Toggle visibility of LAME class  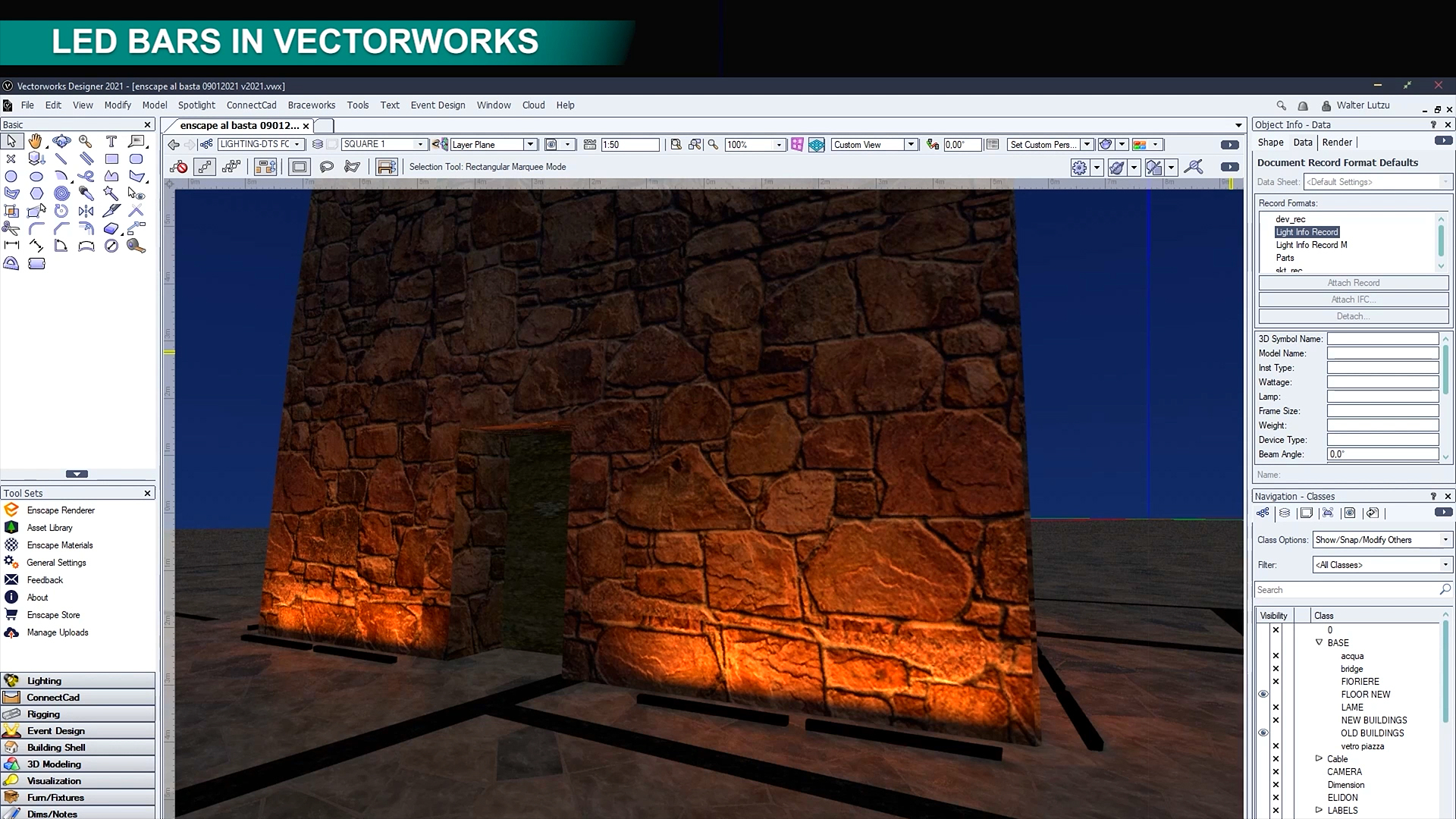click(x=1276, y=707)
